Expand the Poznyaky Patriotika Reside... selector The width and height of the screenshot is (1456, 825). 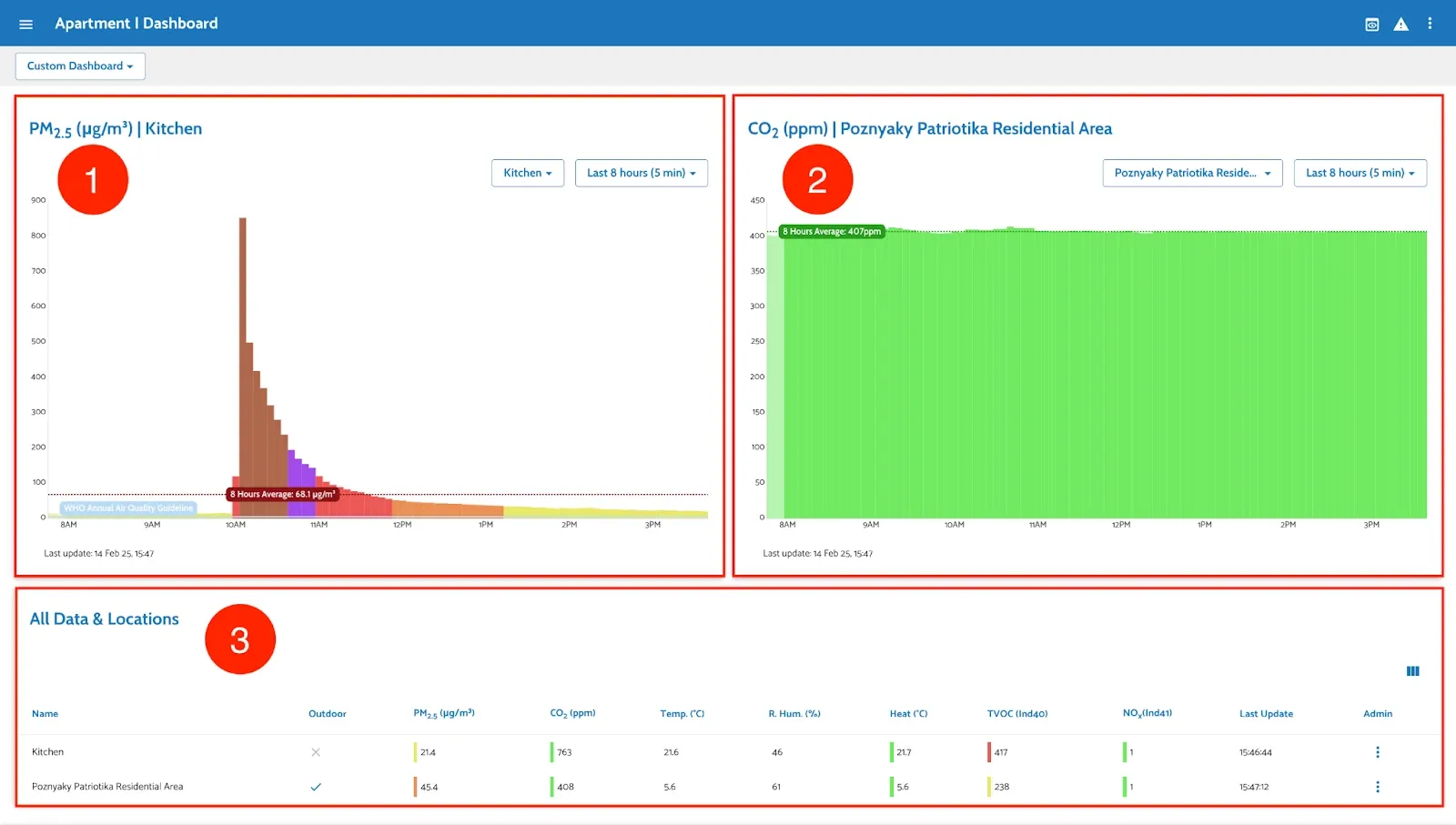point(1193,173)
